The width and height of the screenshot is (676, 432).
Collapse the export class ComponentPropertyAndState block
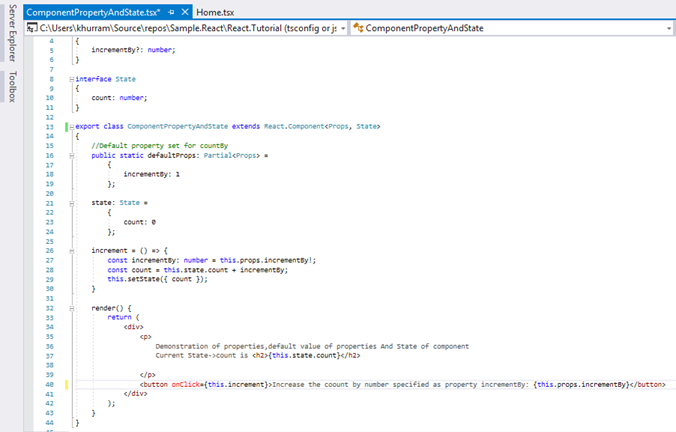coord(71,127)
